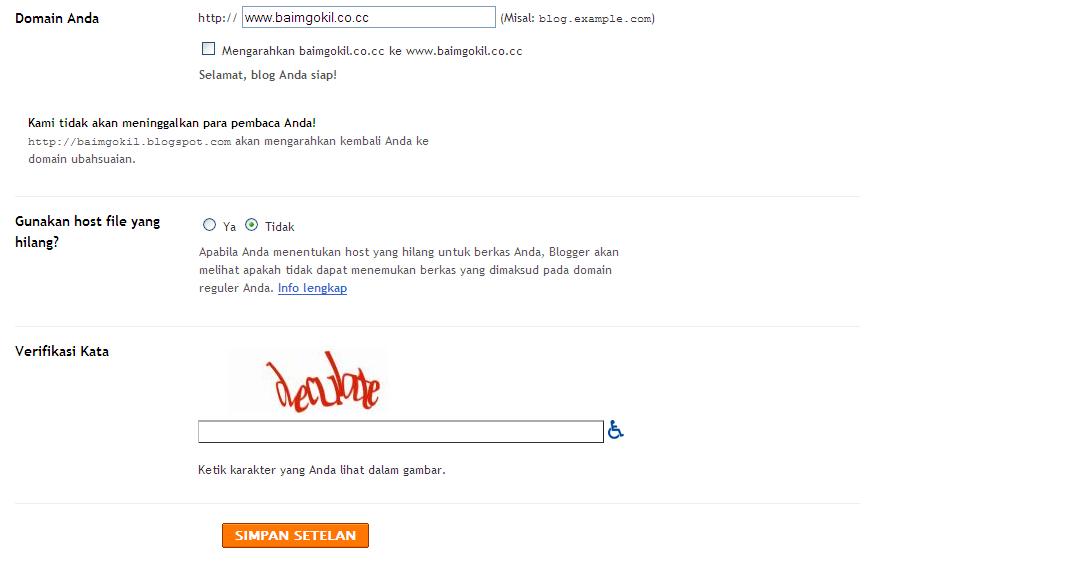Click the Tidak label text
Viewport: 1079px width, 561px height.
[x=279, y=226]
